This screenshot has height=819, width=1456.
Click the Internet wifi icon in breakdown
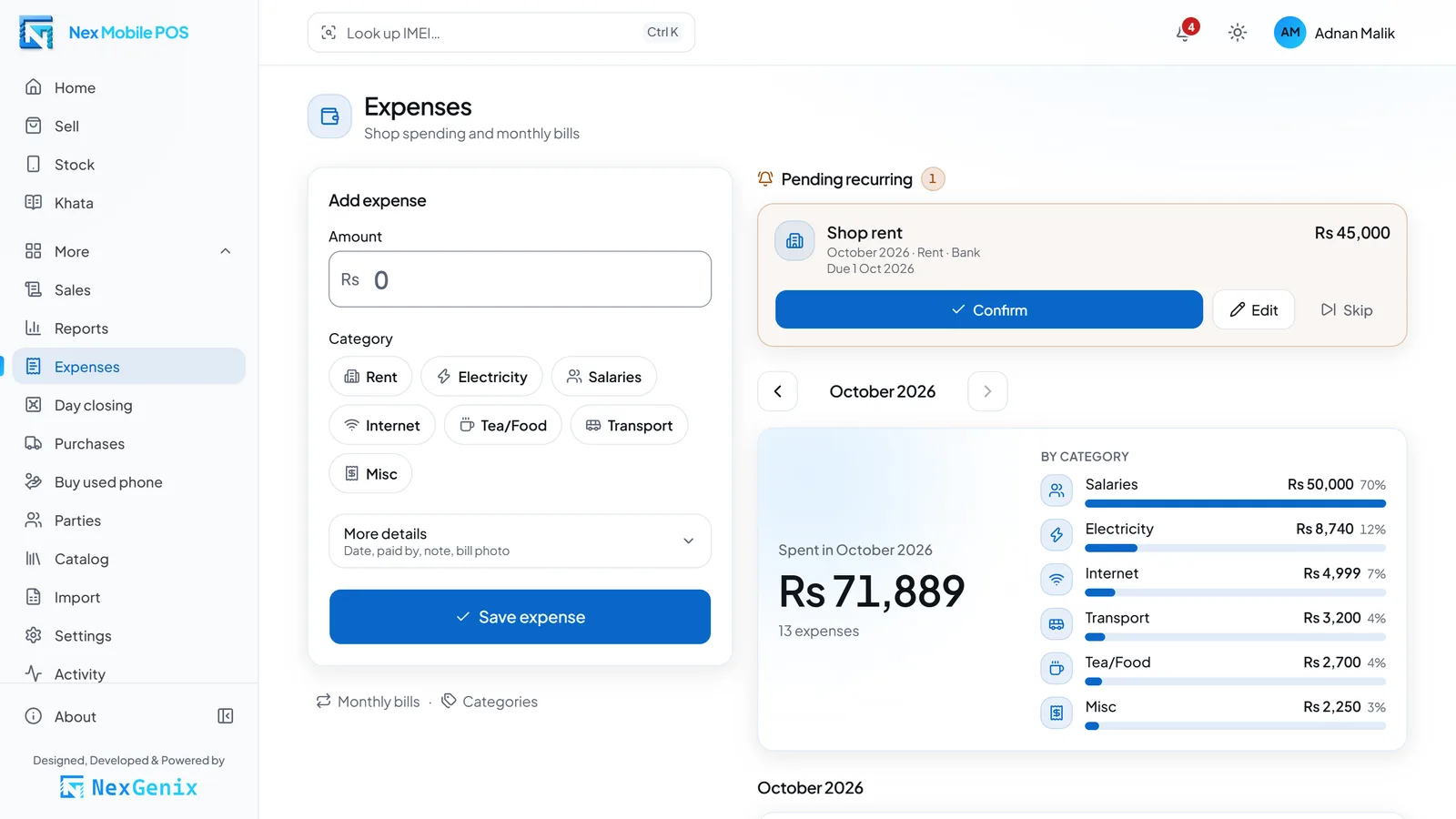[x=1057, y=580]
